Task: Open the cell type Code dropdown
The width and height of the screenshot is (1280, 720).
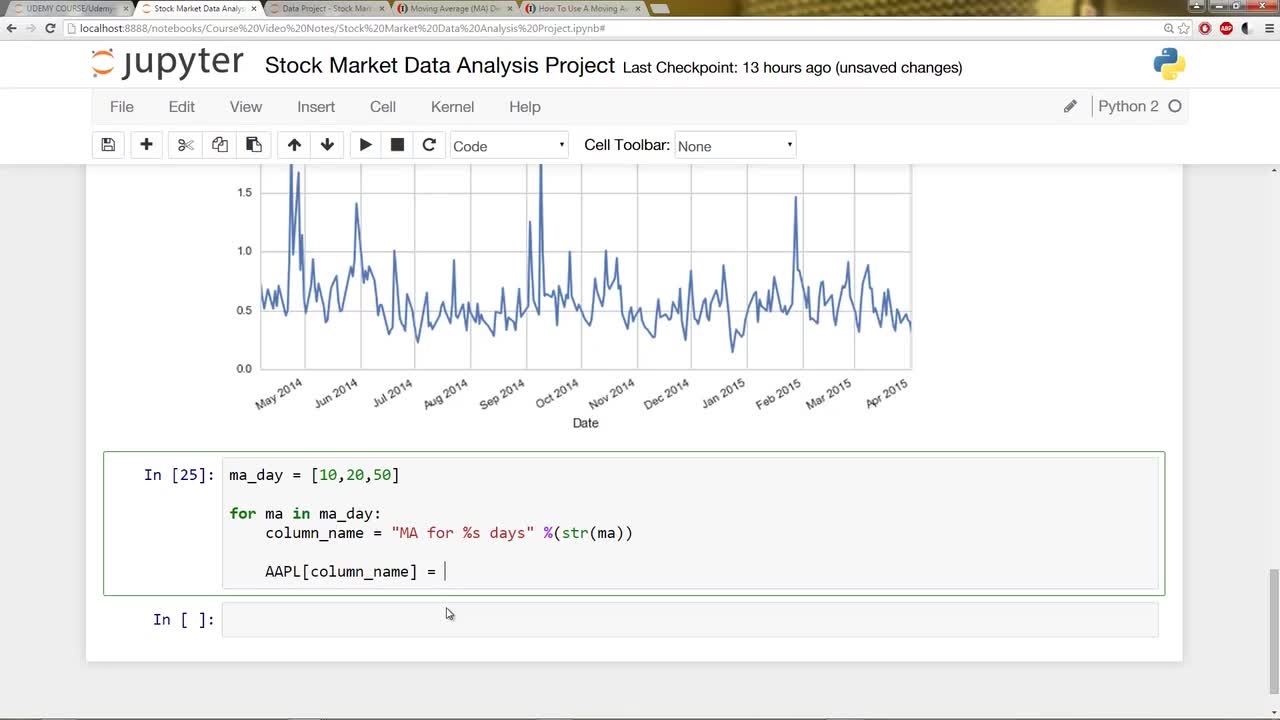Action: pos(509,146)
